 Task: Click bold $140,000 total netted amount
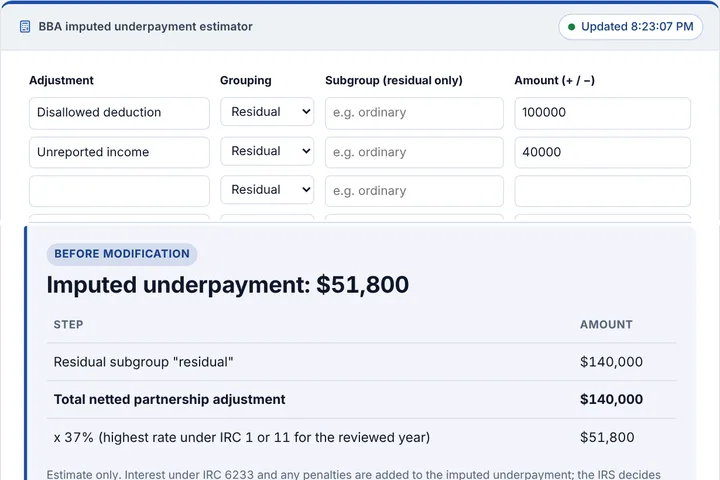pyautogui.click(x=611, y=400)
